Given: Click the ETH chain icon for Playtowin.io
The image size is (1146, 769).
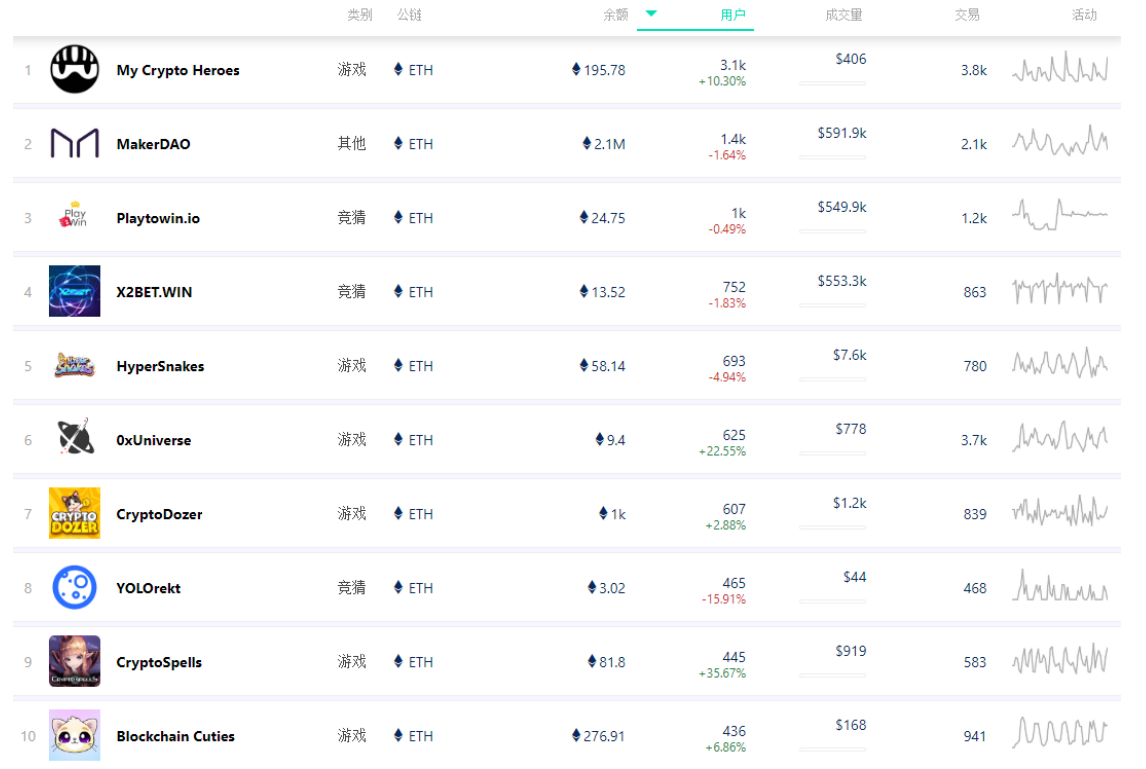Looking at the screenshot, I should point(398,217).
